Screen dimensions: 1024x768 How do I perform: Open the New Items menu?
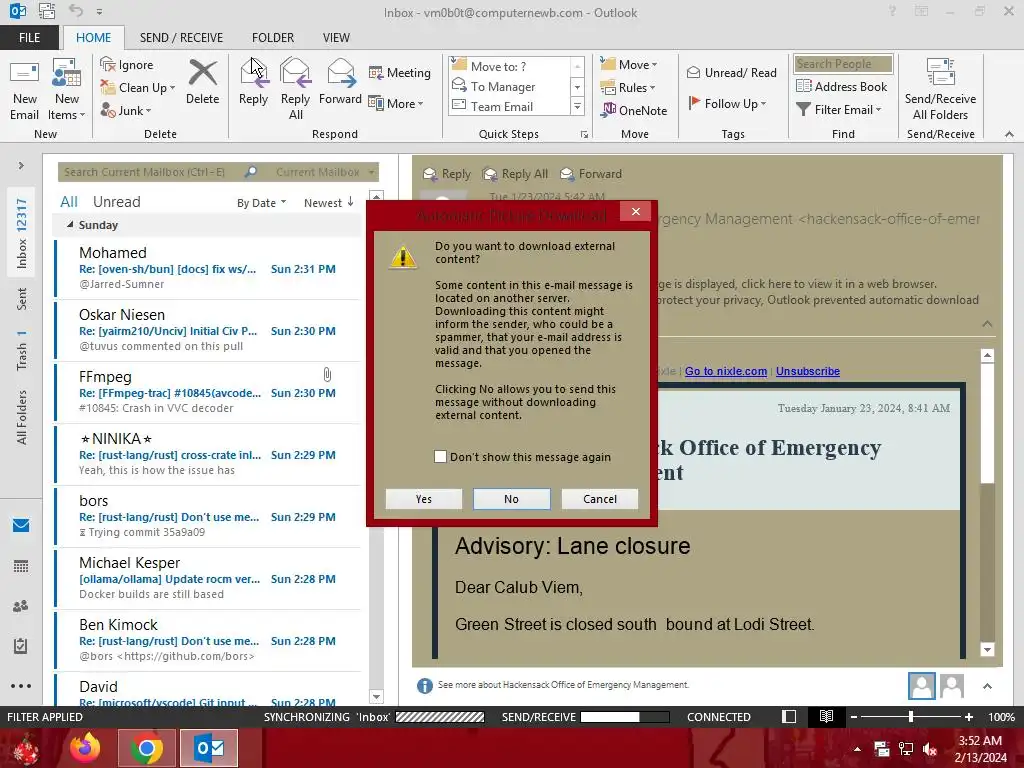click(x=67, y=89)
